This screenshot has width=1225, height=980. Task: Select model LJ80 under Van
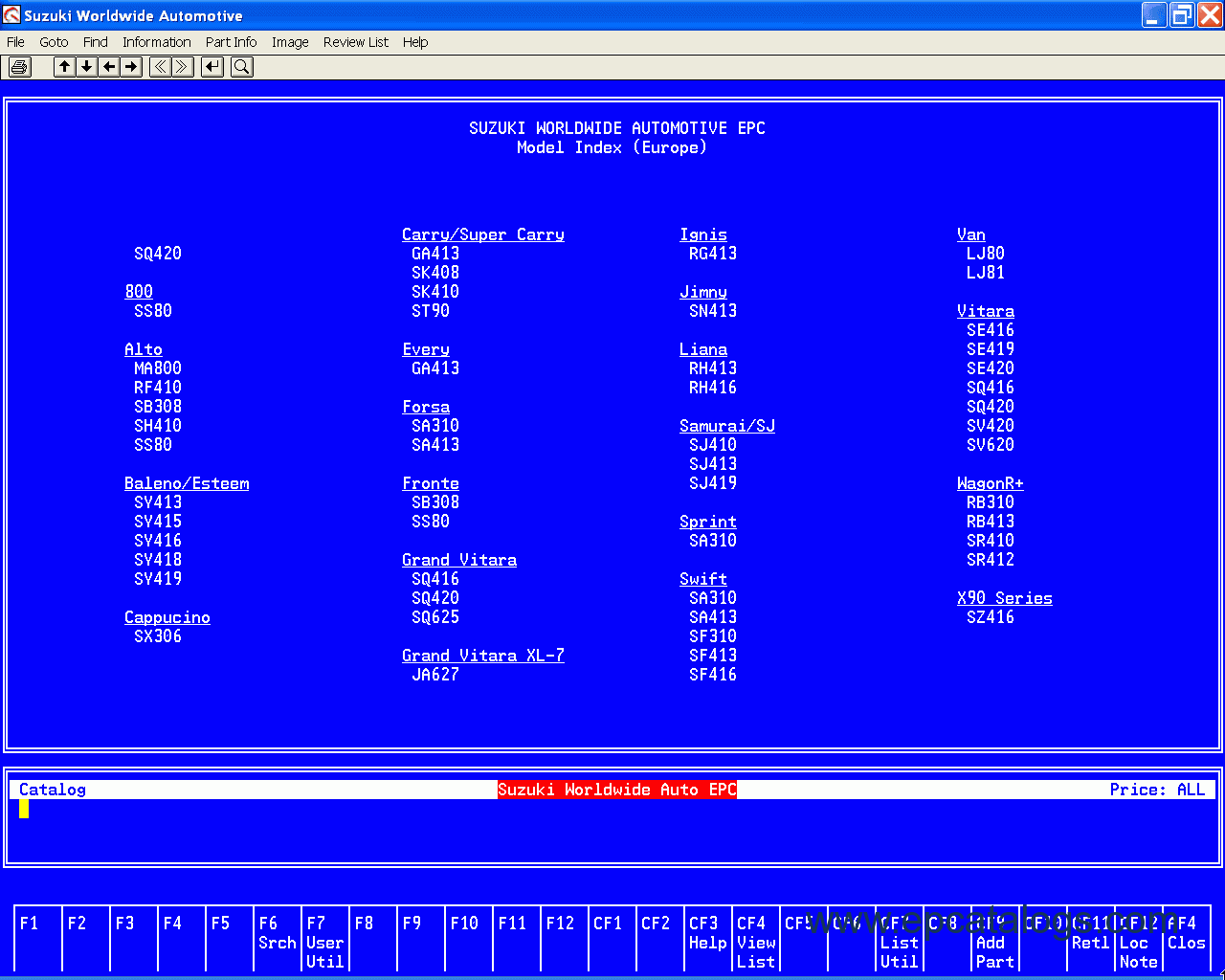pyautogui.click(x=986, y=254)
